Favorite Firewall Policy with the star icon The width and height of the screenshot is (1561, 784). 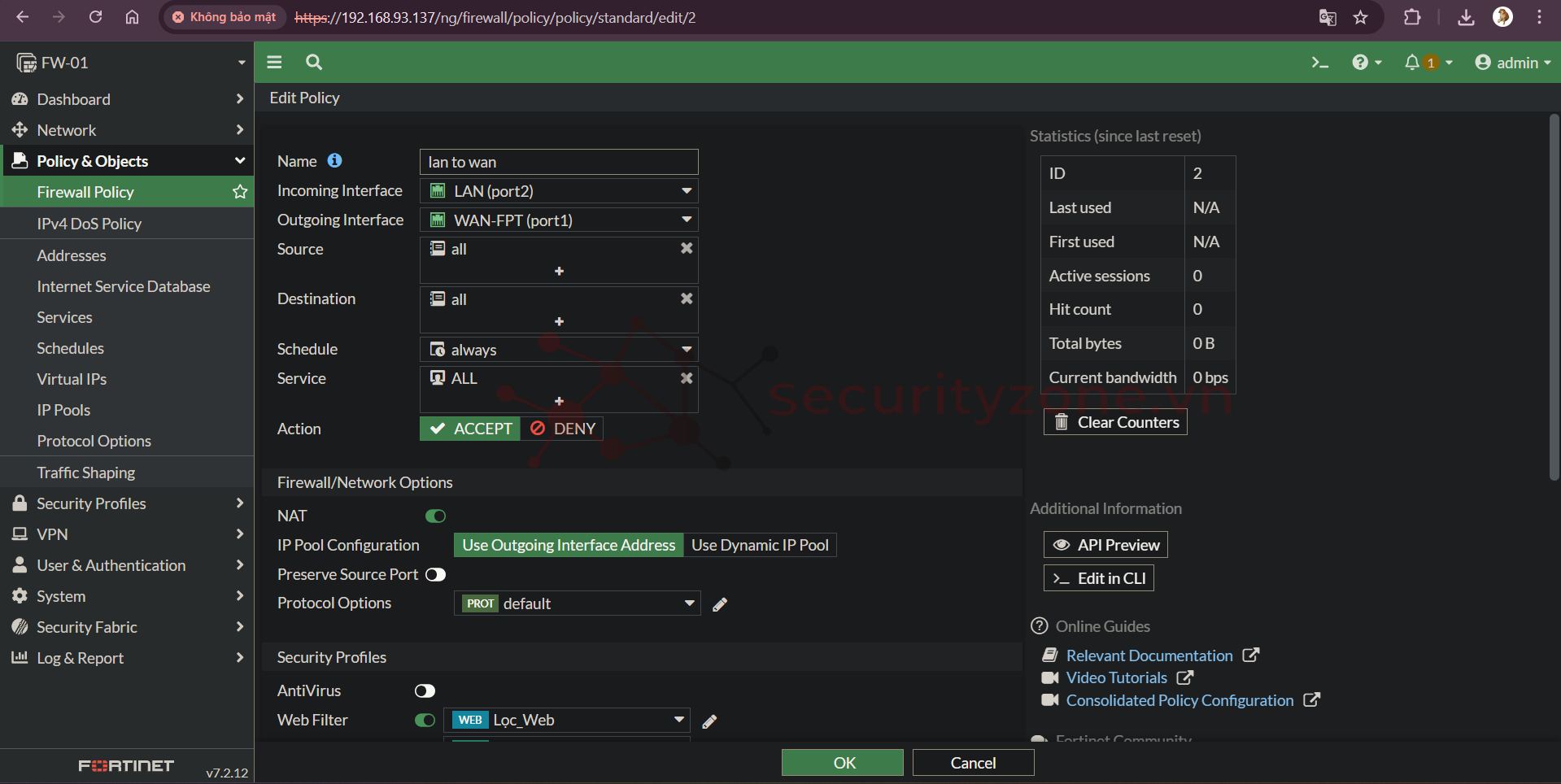(240, 192)
